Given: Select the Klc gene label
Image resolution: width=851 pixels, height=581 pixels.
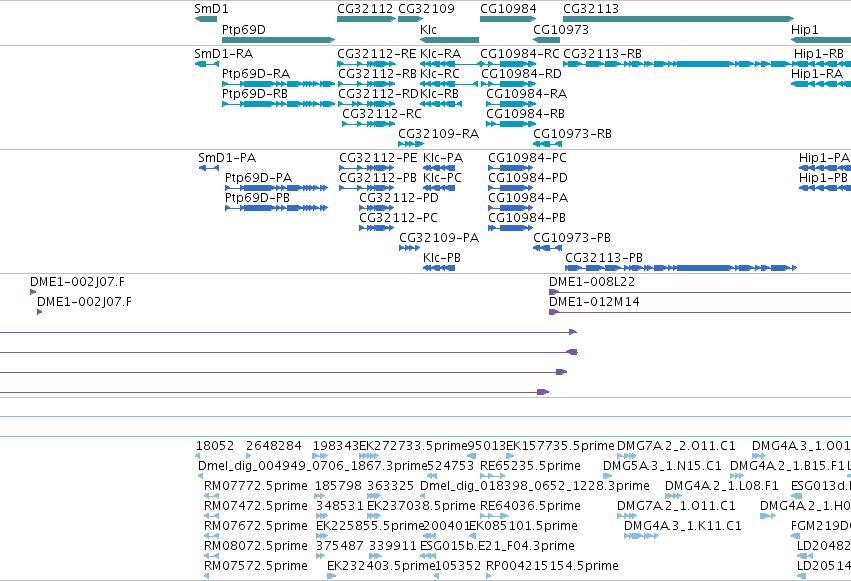Looking at the screenshot, I should [x=428, y=29].
